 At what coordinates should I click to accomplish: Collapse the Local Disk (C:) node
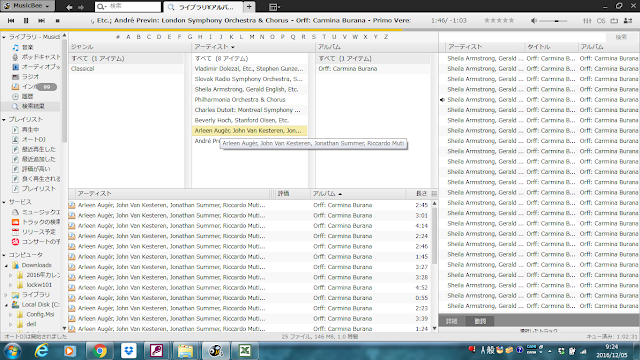[x=6, y=305]
